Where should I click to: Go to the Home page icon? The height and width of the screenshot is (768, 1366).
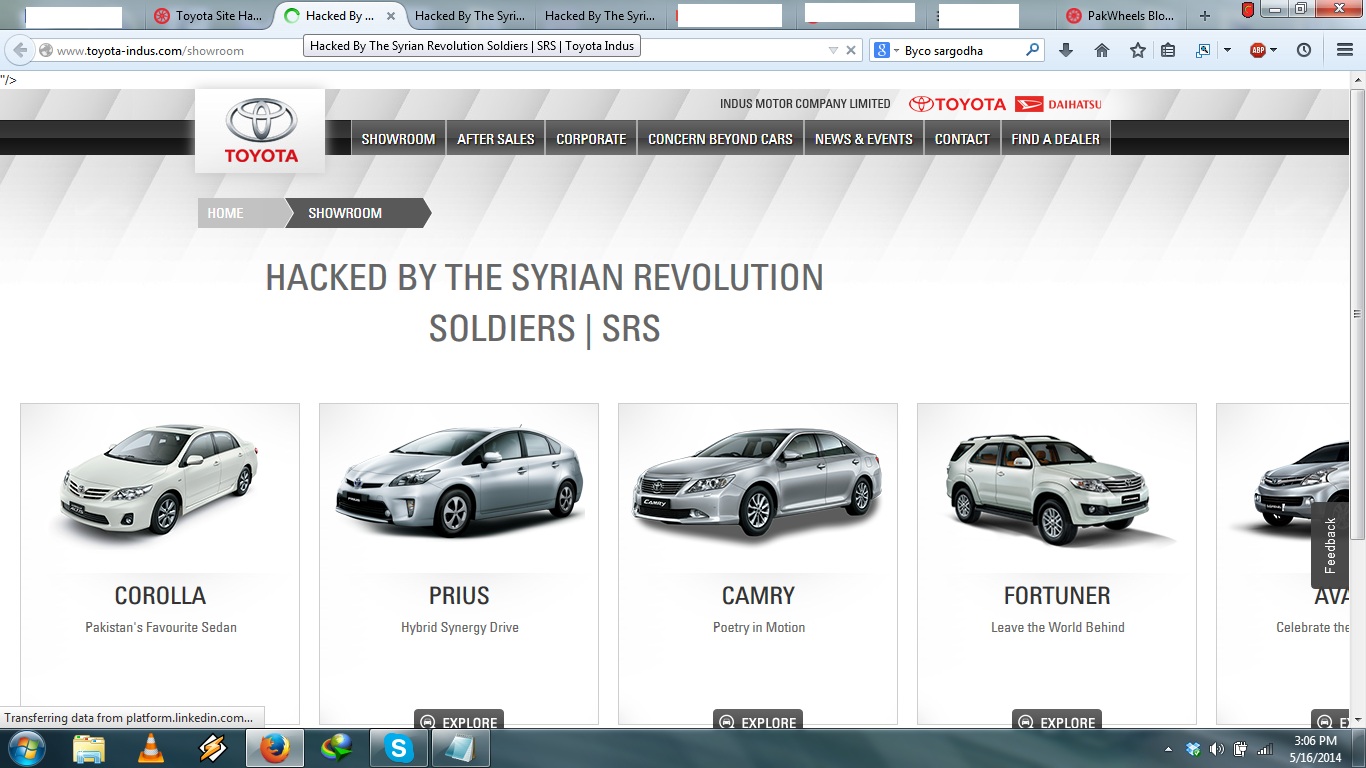pyautogui.click(x=1102, y=50)
